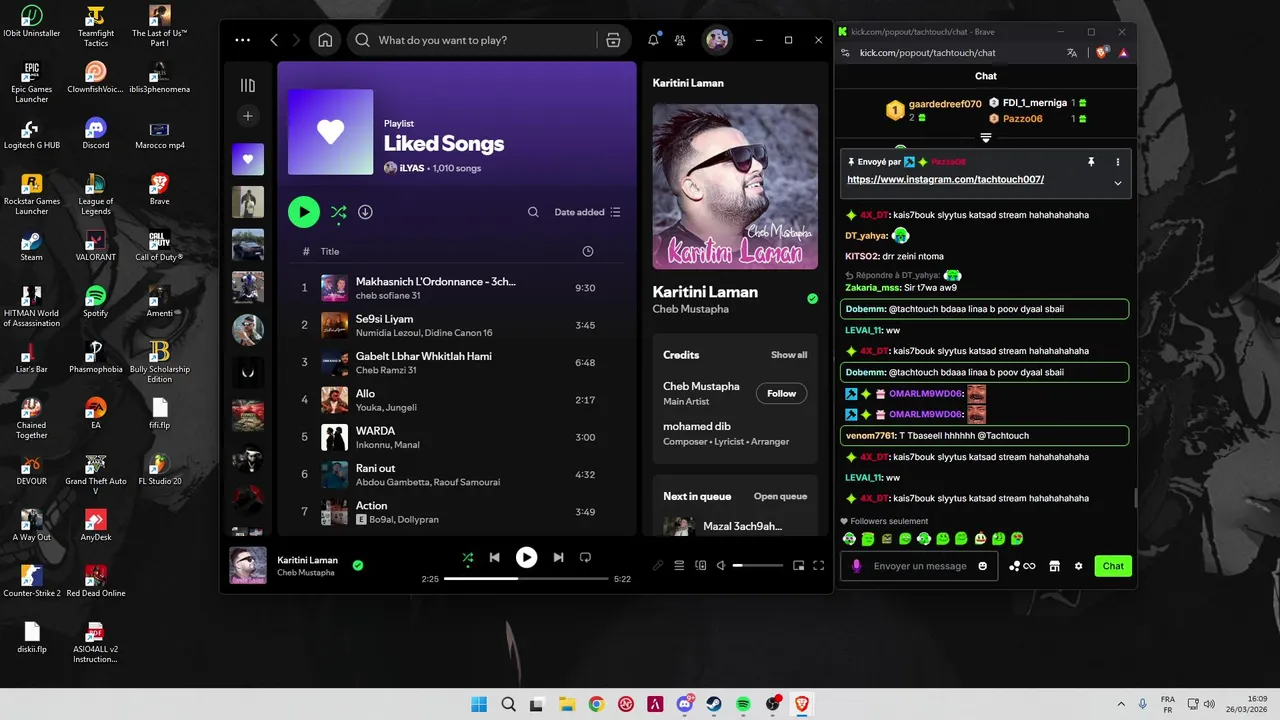Viewport: 1280px width, 720px height.
Task: Open iLYAS profile link under Liked Songs
Action: pyautogui.click(x=412, y=168)
